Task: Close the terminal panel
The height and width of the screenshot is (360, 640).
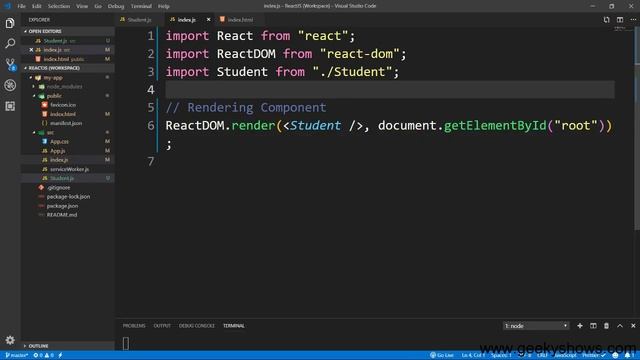Action: [x=633, y=326]
